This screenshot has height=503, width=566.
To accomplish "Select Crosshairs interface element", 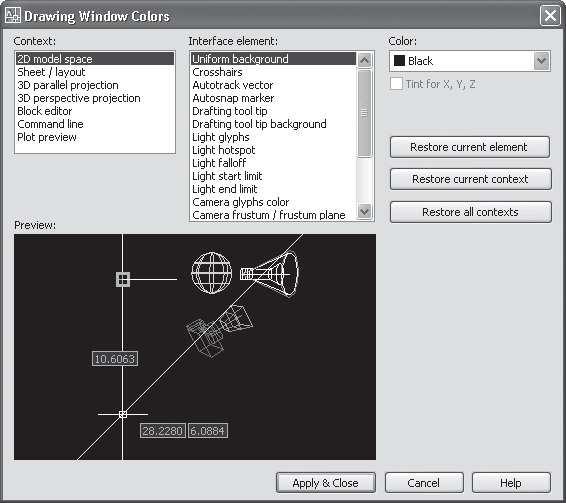I will click(273, 72).
